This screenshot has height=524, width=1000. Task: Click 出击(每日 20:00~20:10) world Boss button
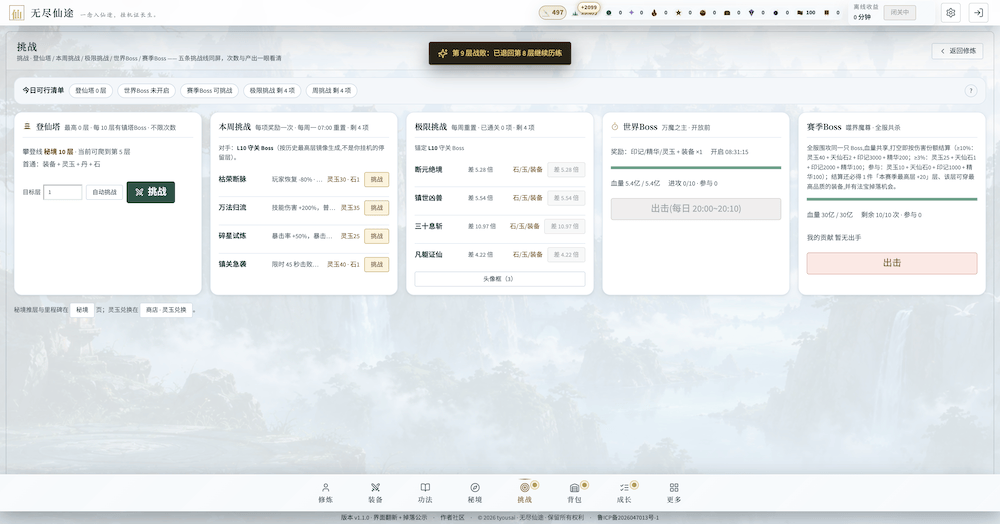click(x=696, y=209)
